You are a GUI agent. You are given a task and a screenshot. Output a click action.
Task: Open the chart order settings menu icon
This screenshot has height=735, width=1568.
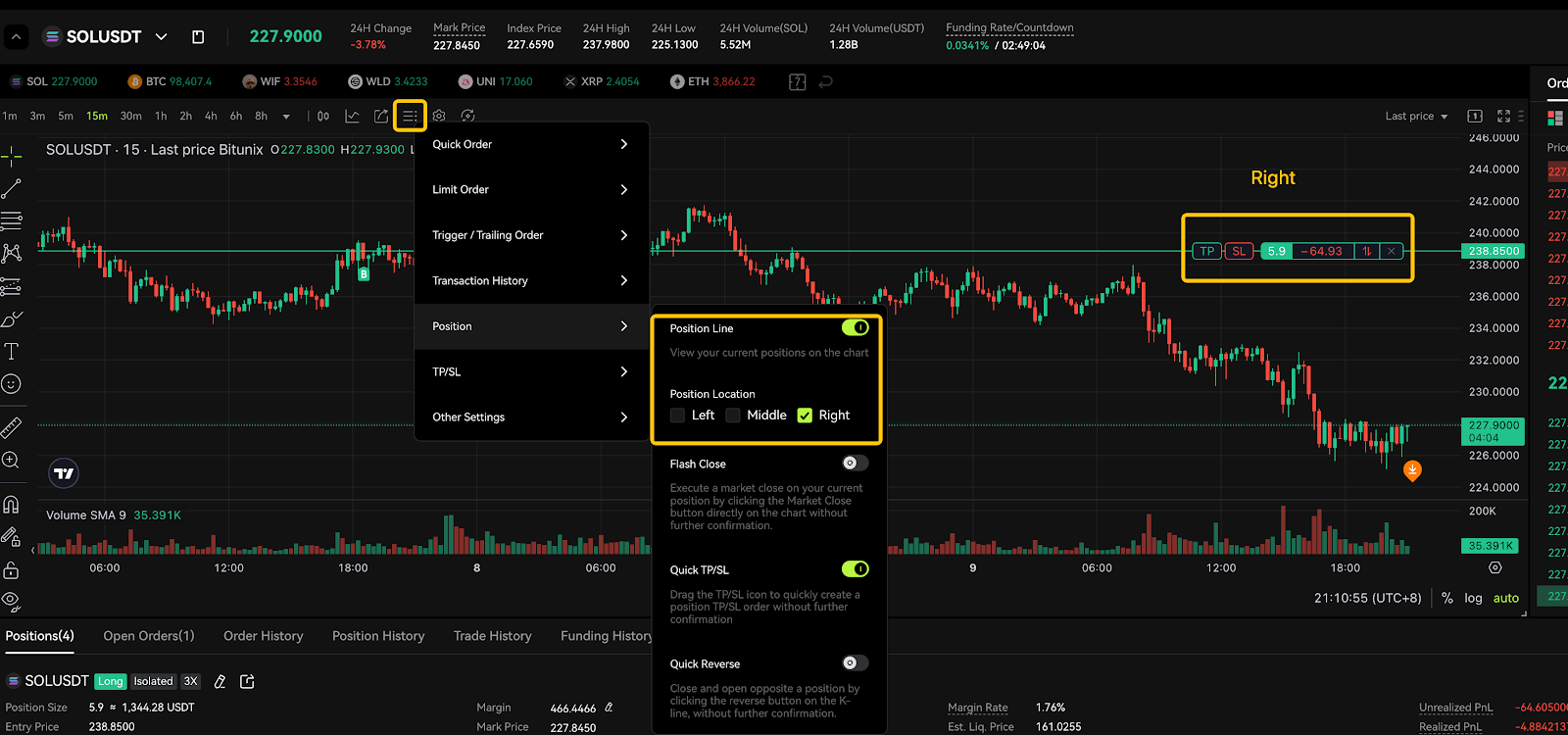pyautogui.click(x=410, y=116)
